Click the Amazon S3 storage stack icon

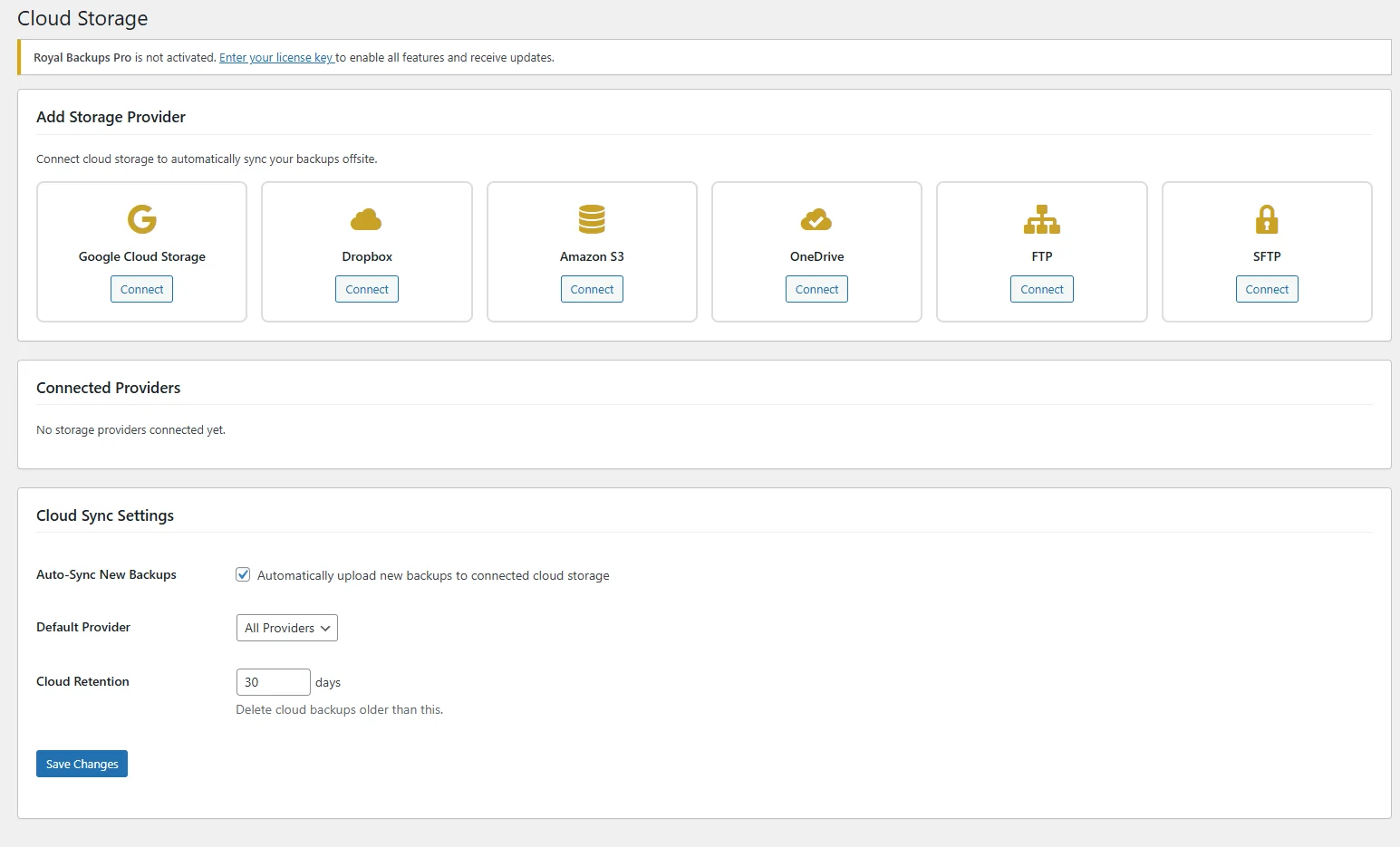click(x=592, y=218)
